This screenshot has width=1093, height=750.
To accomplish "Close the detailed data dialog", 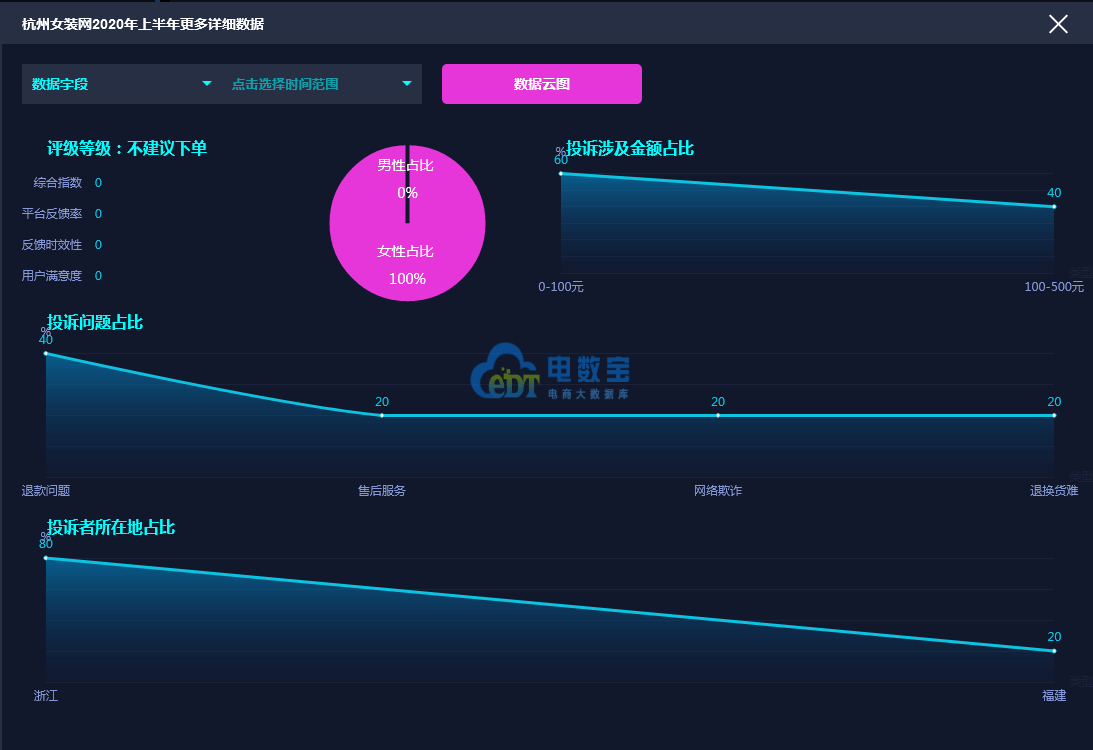I will click(x=1058, y=24).
